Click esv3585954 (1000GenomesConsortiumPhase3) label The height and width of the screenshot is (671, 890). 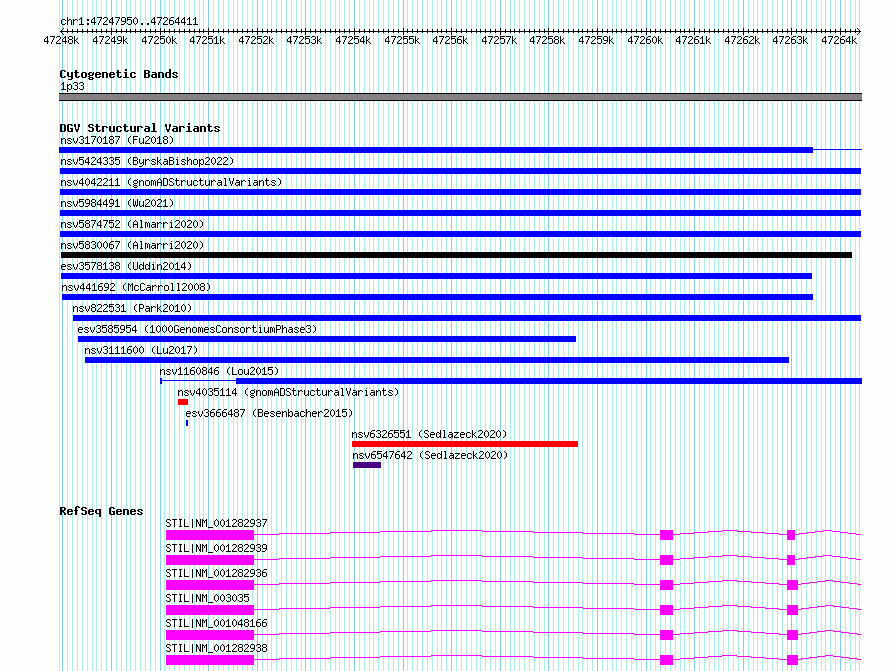click(197, 329)
